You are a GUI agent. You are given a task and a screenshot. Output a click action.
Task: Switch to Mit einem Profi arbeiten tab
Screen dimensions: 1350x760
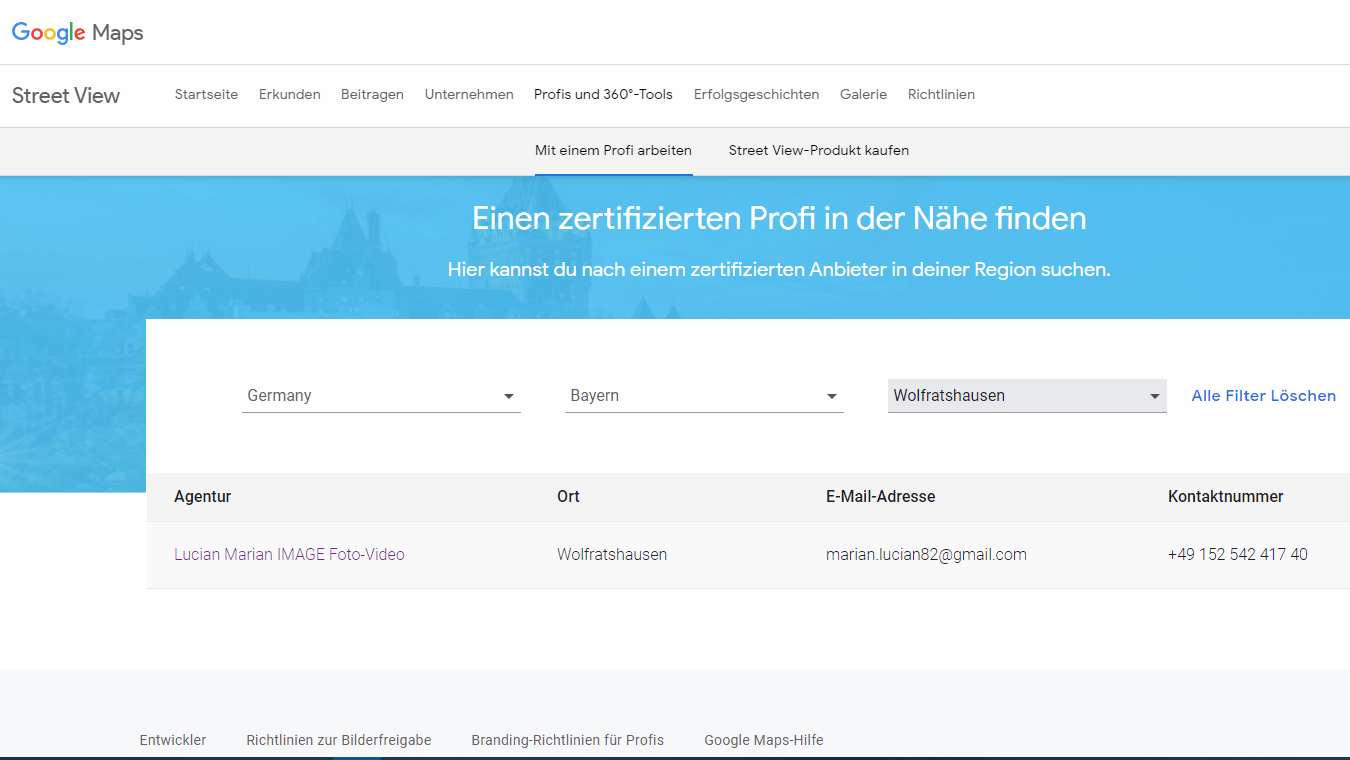click(x=613, y=151)
